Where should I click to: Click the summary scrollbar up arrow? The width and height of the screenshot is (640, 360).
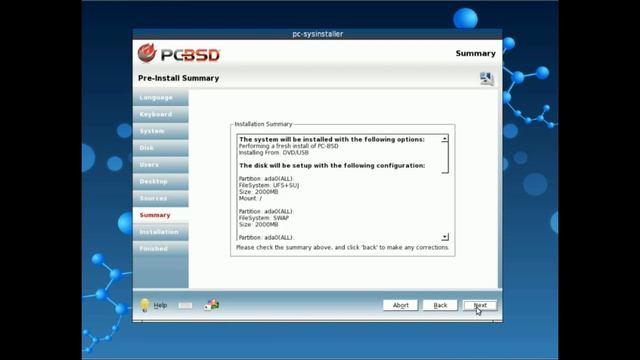[445, 139]
